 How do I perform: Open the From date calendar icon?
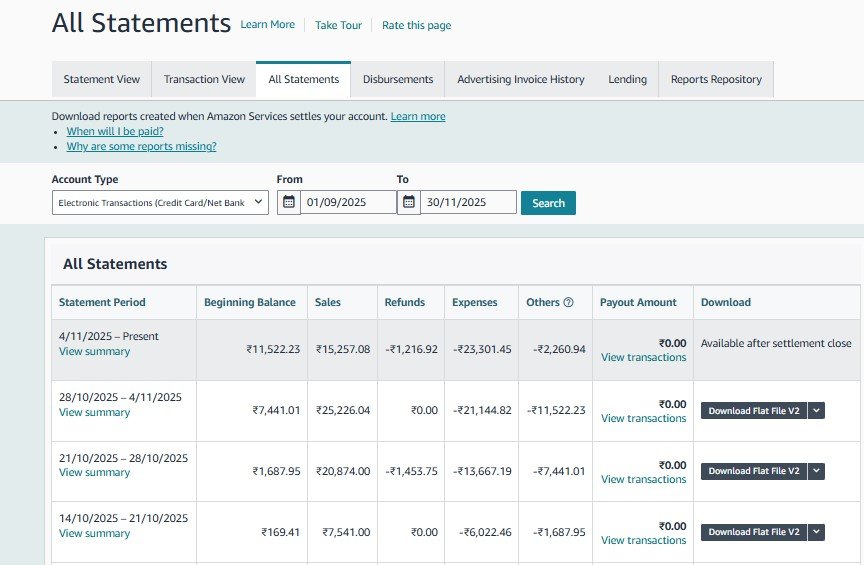coord(289,202)
